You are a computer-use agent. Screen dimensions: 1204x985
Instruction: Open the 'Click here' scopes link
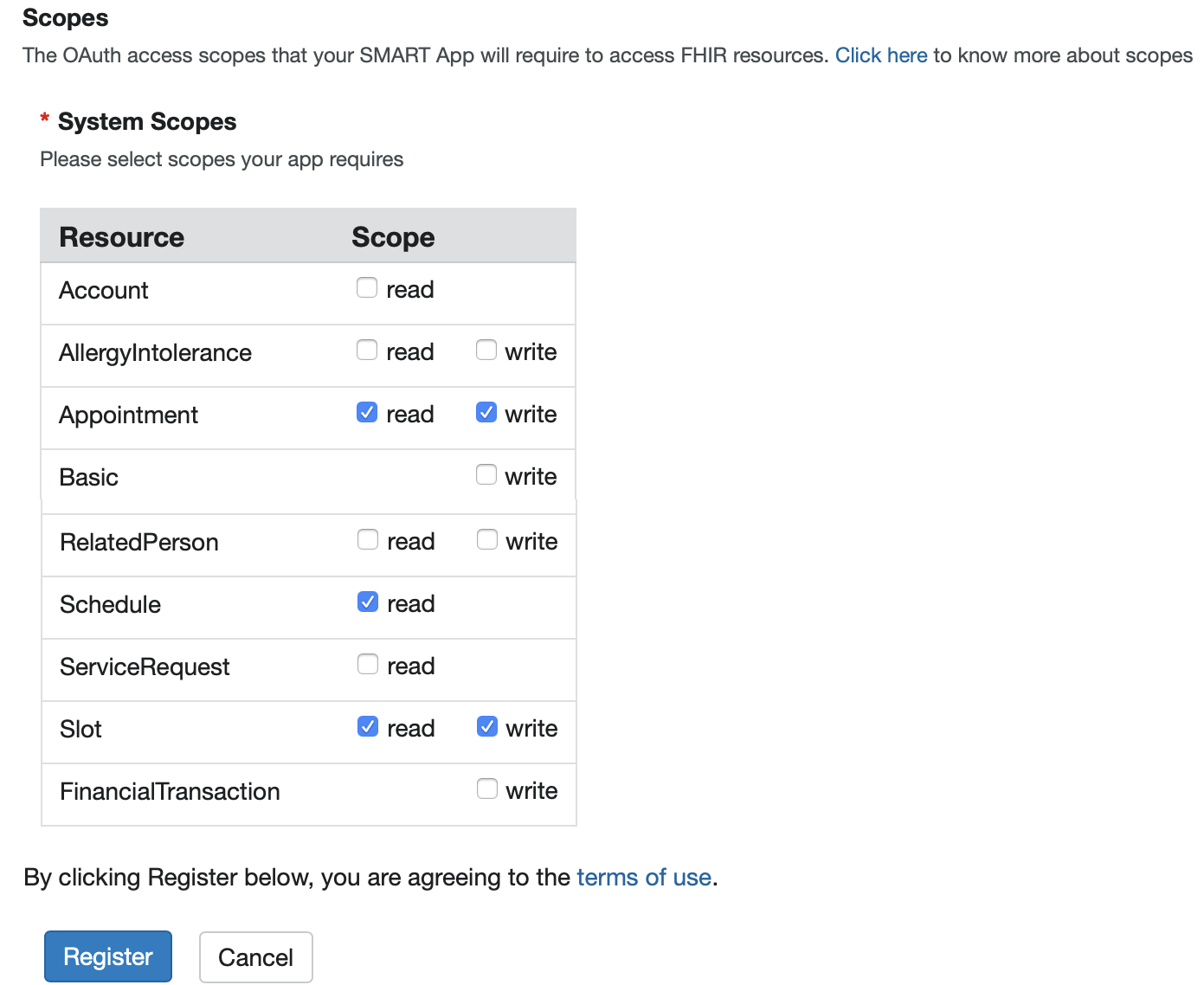[880, 55]
